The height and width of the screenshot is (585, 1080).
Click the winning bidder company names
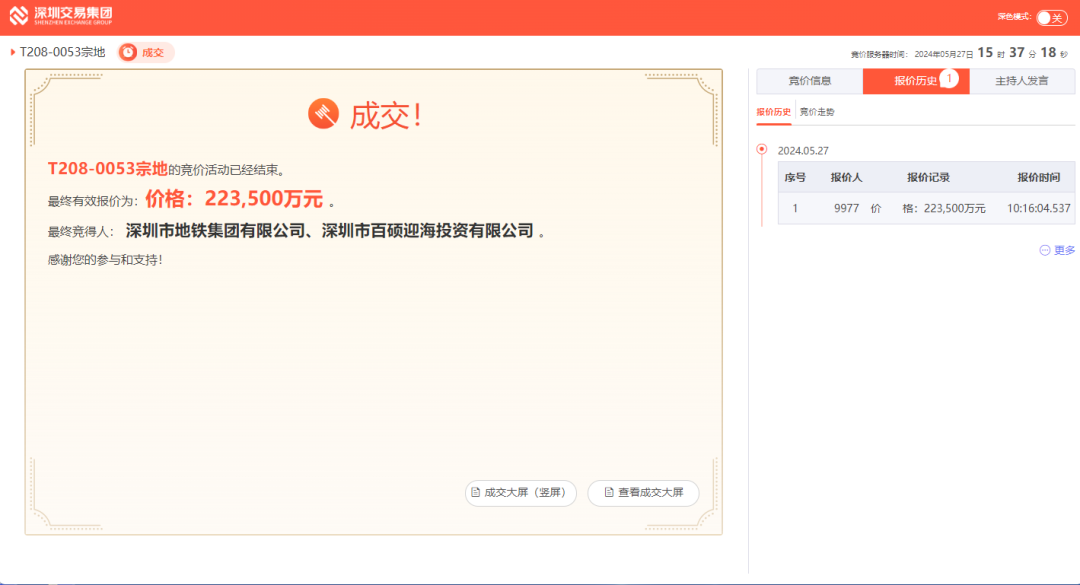click(329, 231)
